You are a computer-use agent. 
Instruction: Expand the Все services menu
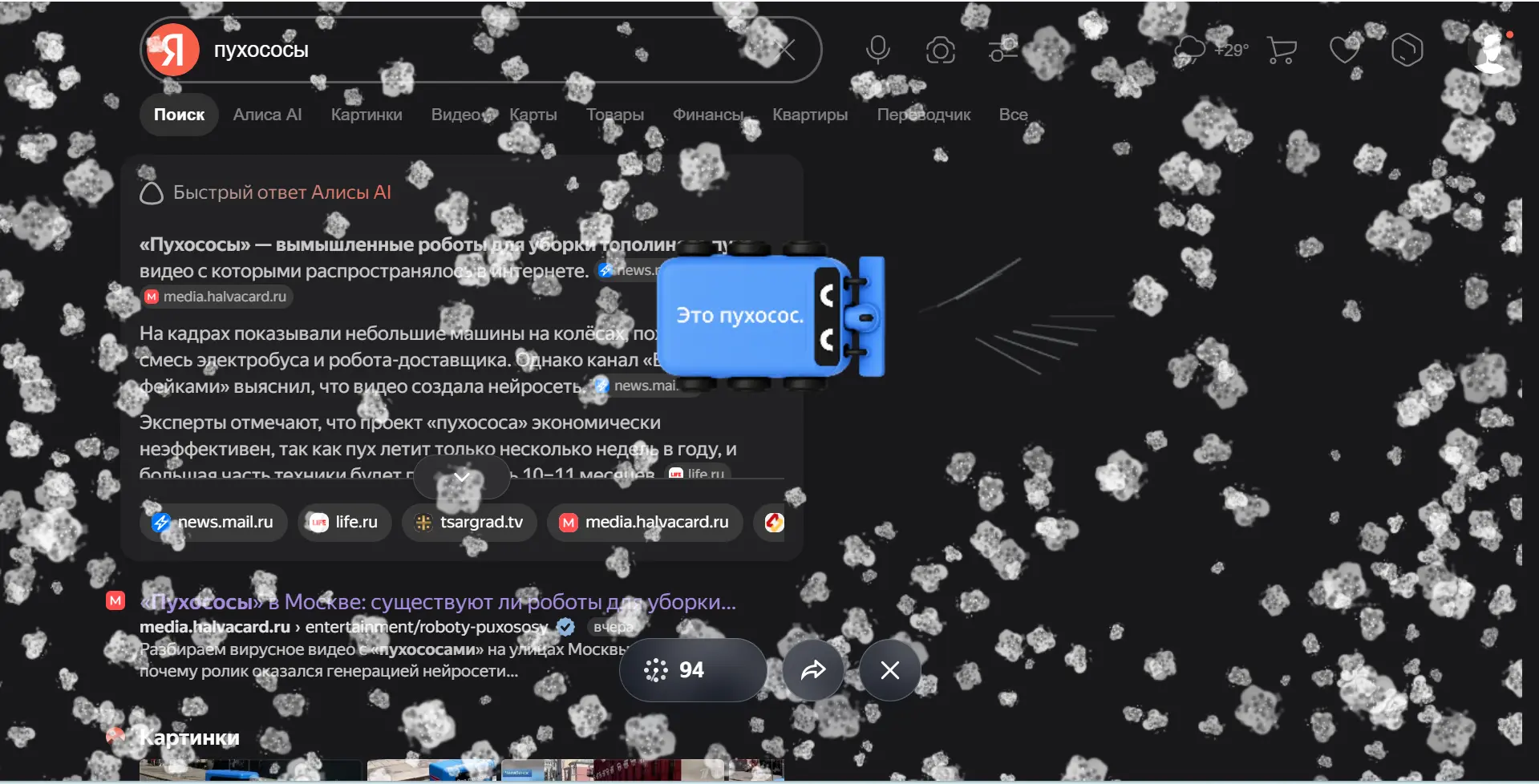pyautogui.click(x=1014, y=115)
